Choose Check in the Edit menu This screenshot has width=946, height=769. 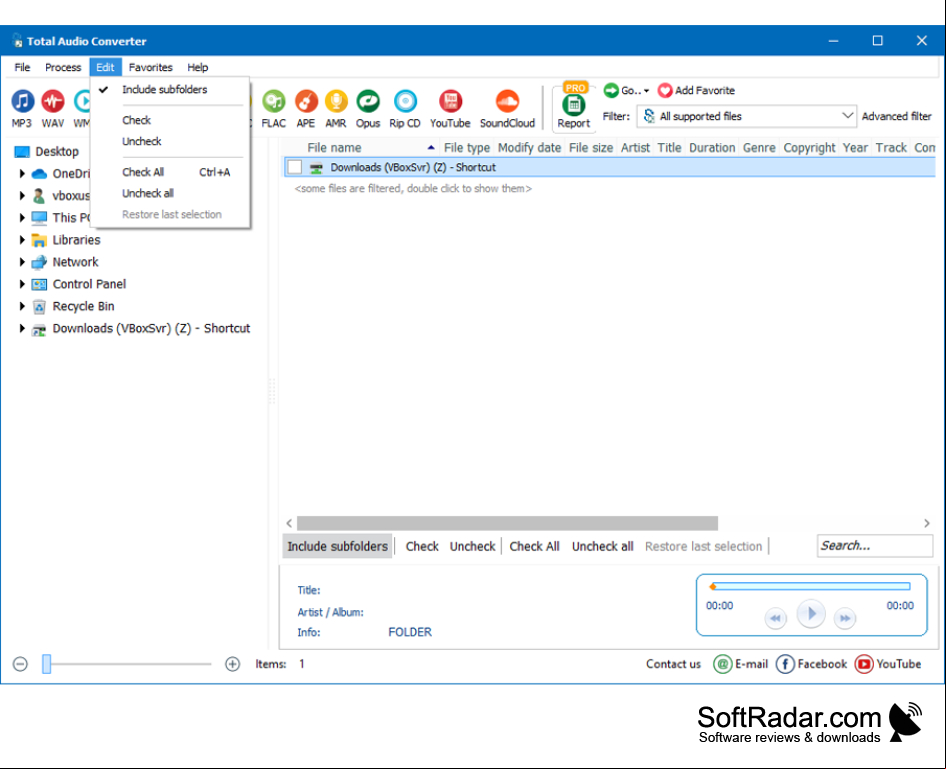[x=136, y=121]
